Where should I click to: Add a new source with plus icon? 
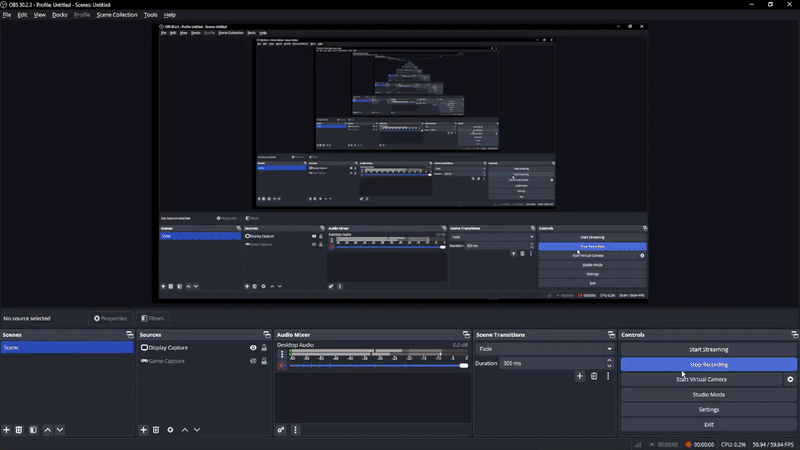point(144,430)
